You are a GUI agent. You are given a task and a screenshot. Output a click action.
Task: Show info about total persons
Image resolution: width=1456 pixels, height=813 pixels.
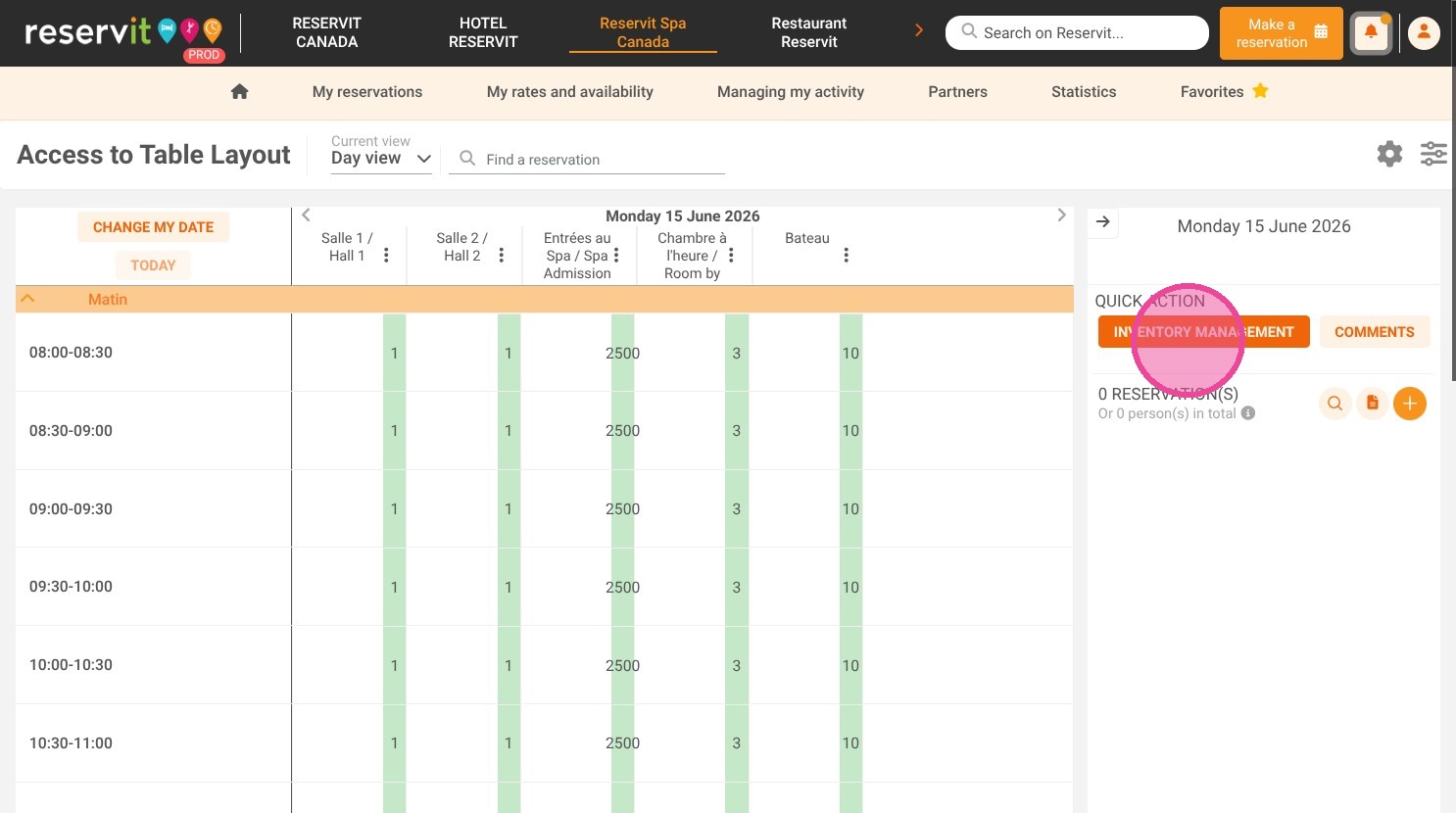pos(1248,413)
